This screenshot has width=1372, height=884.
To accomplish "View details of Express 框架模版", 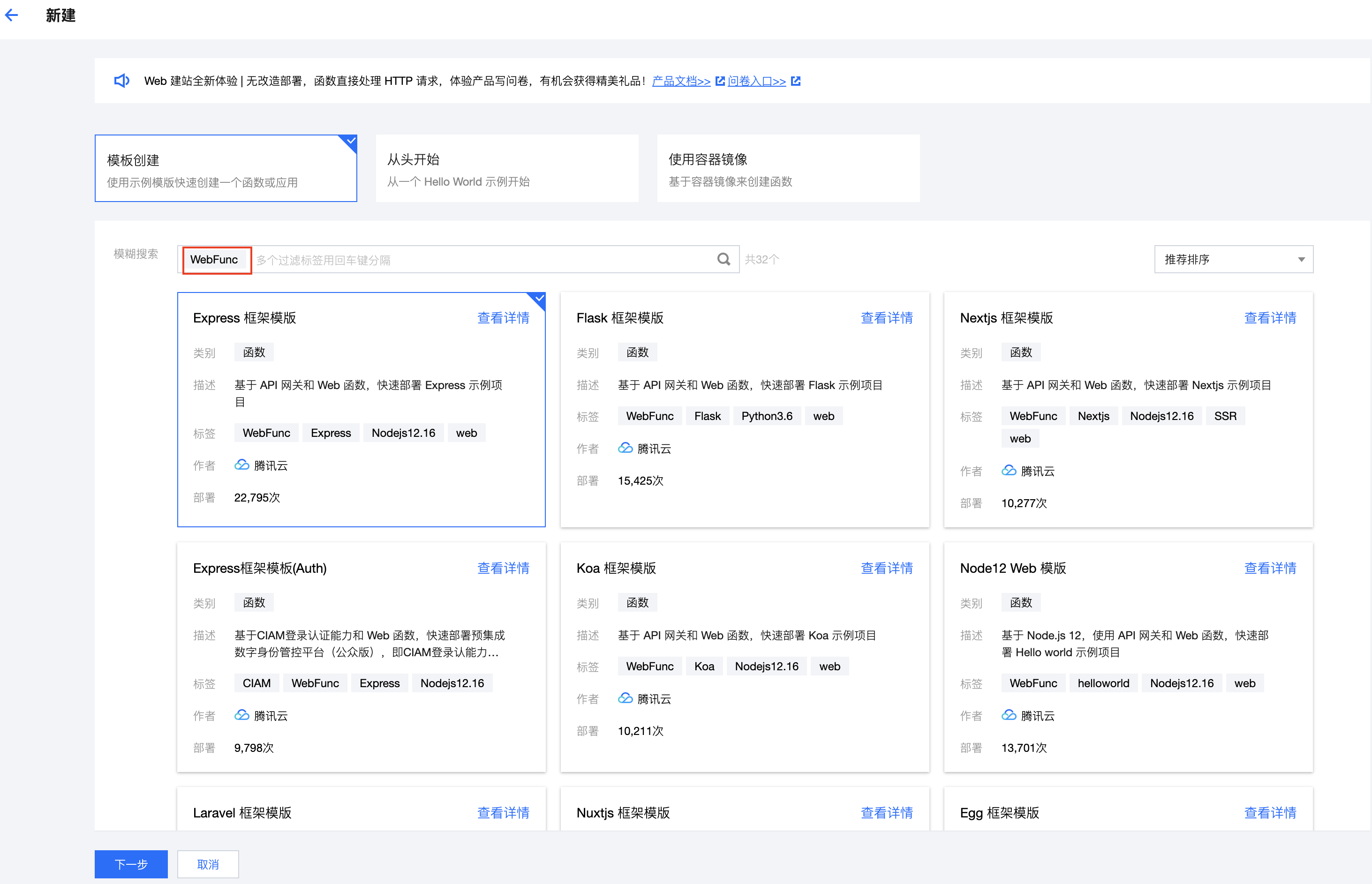I will tap(504, 318).
